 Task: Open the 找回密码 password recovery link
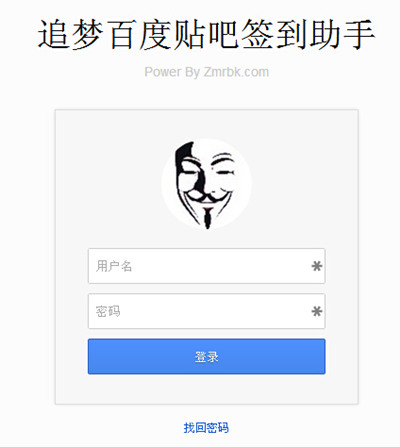tap(206, 427)
